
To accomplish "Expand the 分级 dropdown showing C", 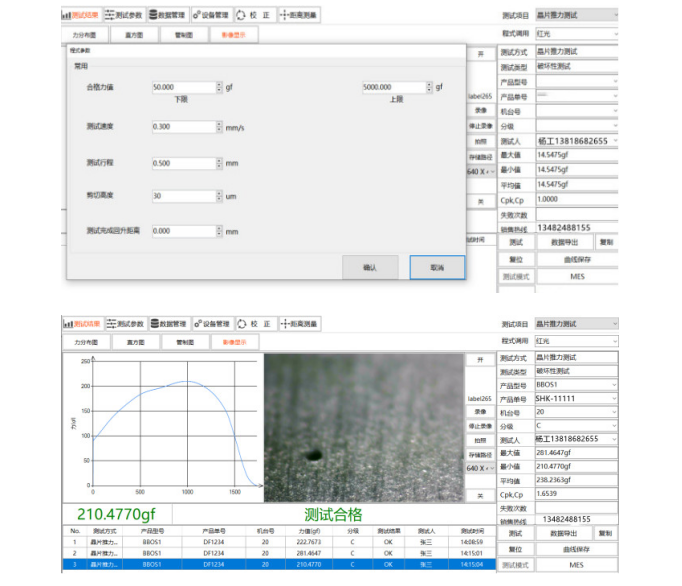I will coord(613,425).
